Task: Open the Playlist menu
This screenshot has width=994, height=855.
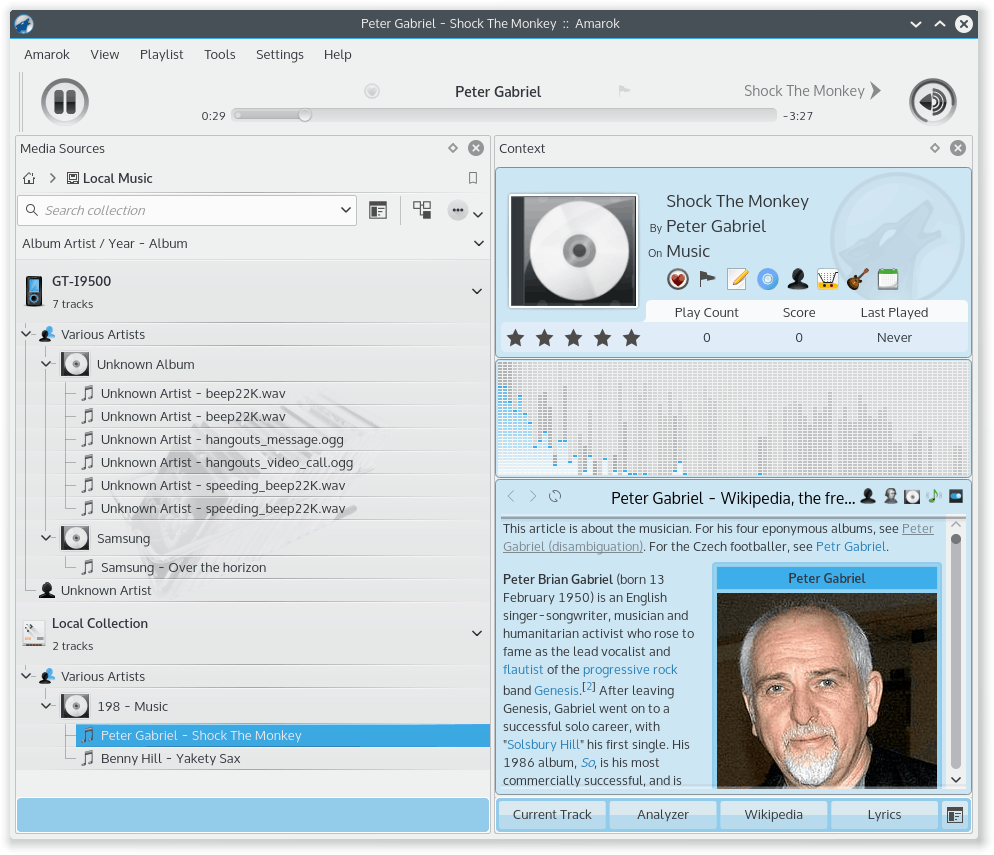Action: (x=162, y=55)
